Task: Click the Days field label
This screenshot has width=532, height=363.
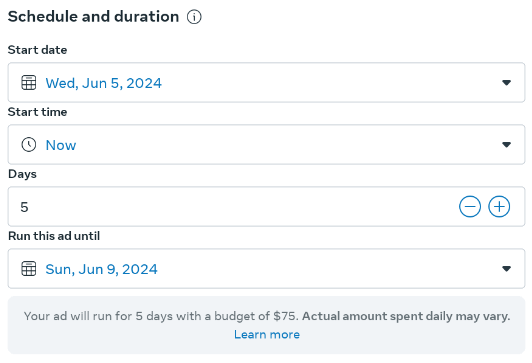Action: pyautogui.click(x=22, y=174)
